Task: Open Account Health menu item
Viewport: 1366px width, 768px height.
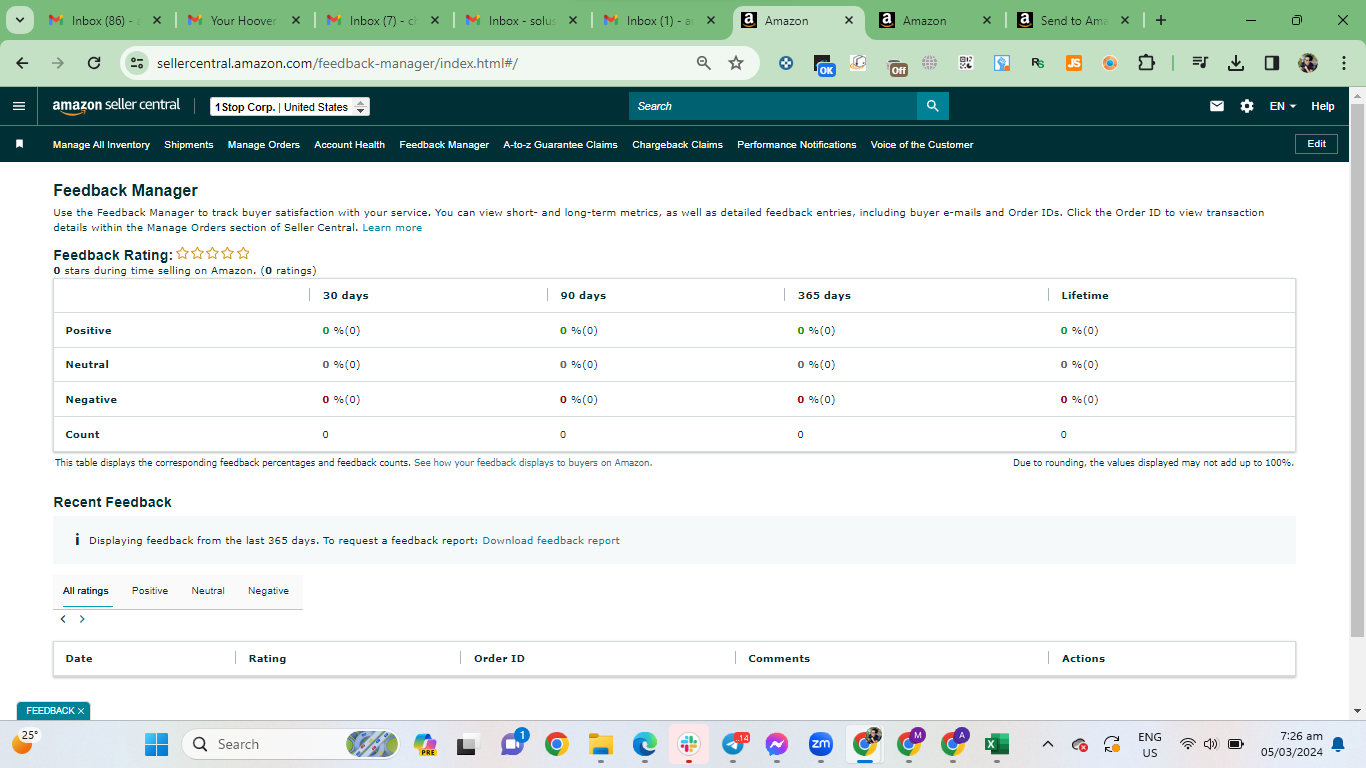Action: tap(350, 145)
